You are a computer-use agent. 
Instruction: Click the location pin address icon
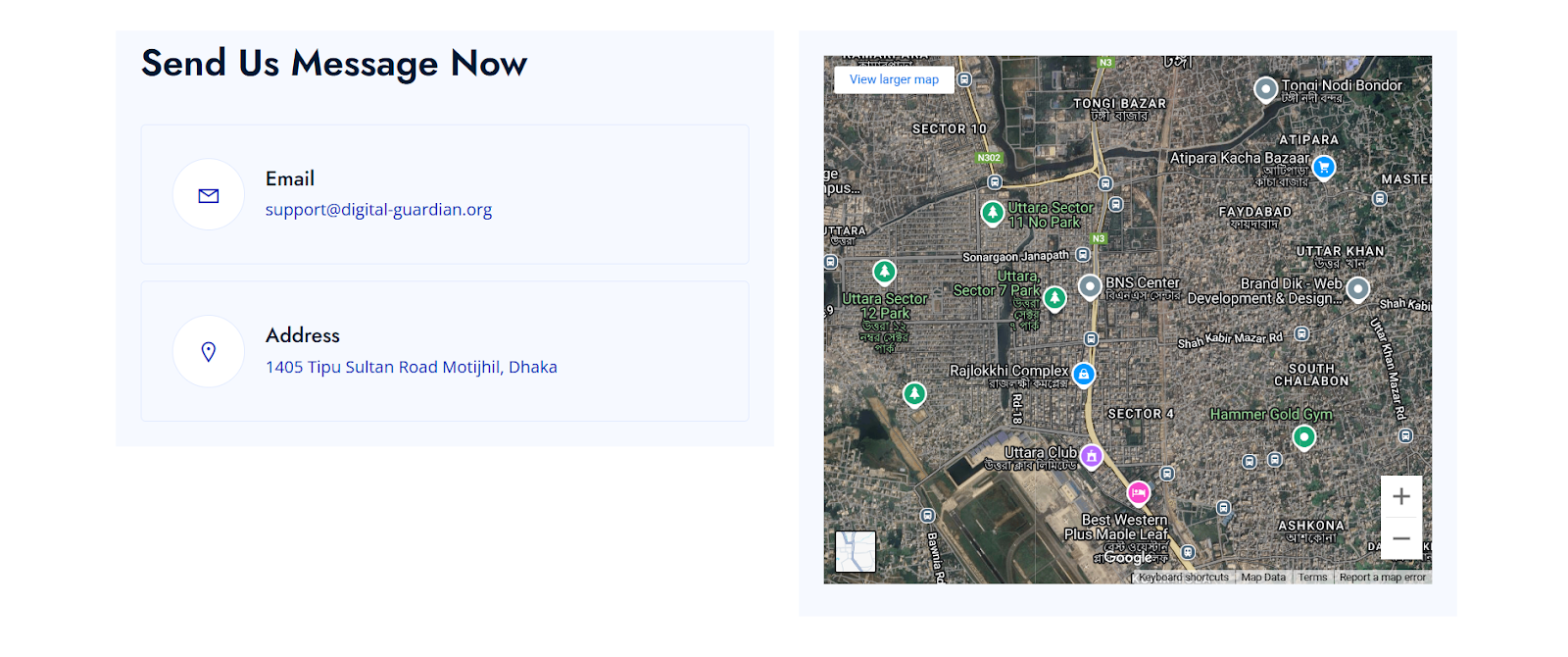pyautogui.click(x=209, y=352)
